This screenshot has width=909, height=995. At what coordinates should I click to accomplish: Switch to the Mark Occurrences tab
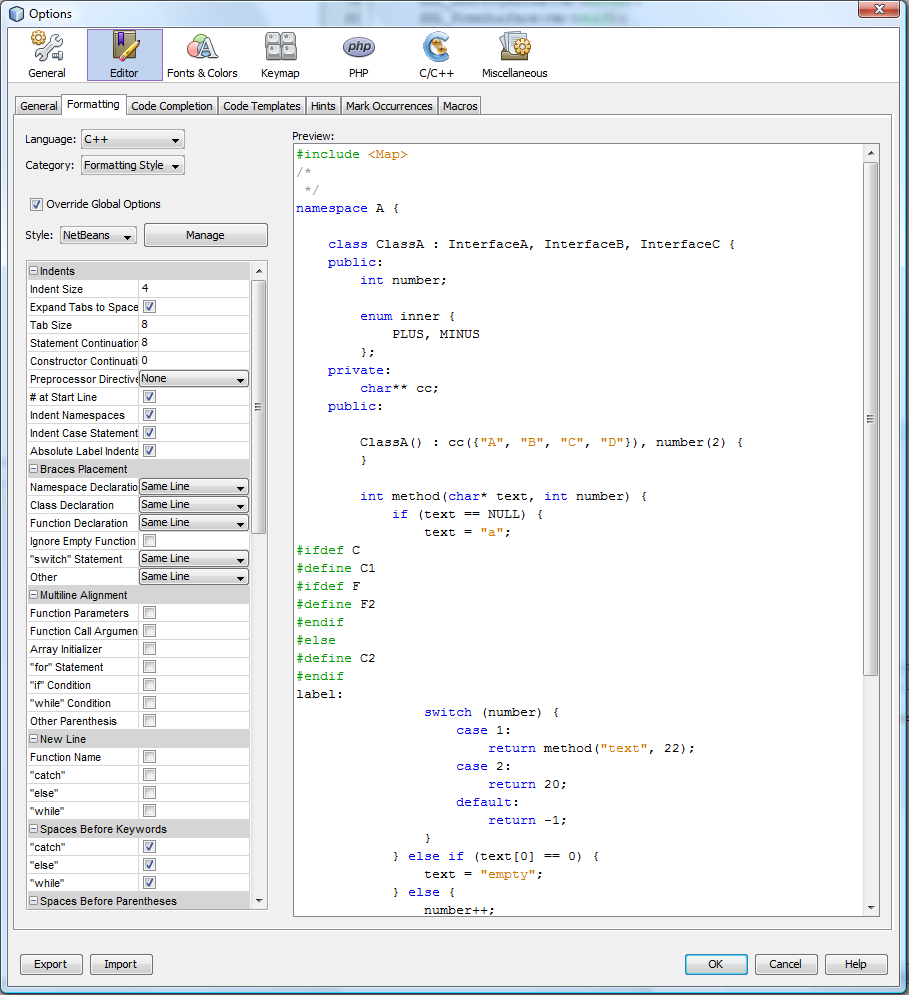tap(389, 106)
